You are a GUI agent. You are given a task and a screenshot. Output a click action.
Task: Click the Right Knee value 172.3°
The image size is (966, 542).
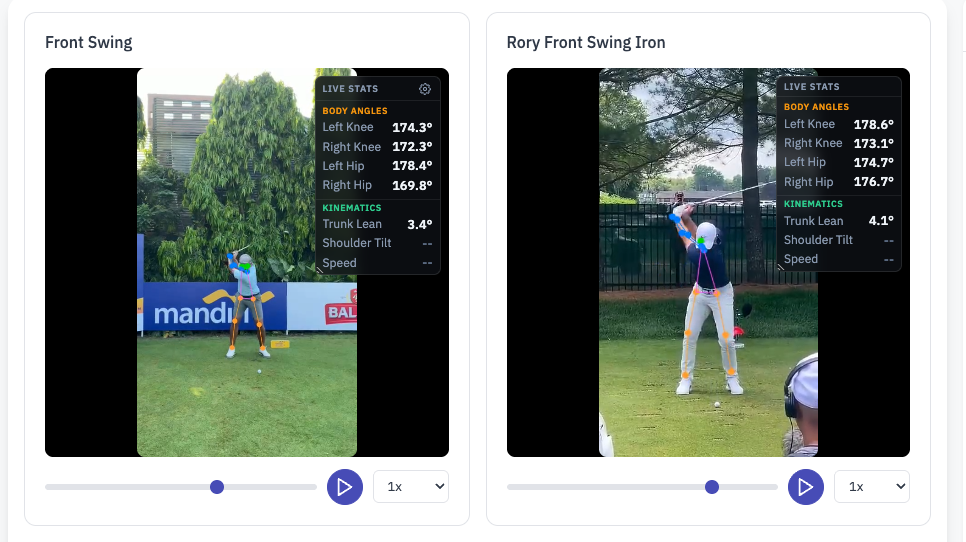pyautogui.click(x=412, y=147)
